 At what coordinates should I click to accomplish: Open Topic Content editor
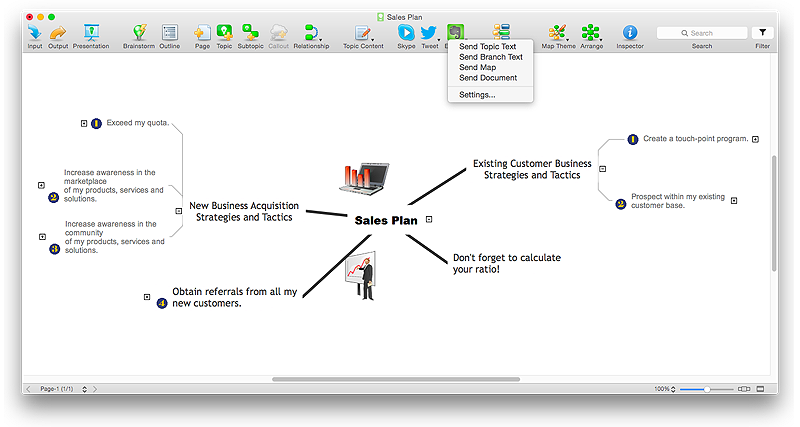(x=362, y=33)
